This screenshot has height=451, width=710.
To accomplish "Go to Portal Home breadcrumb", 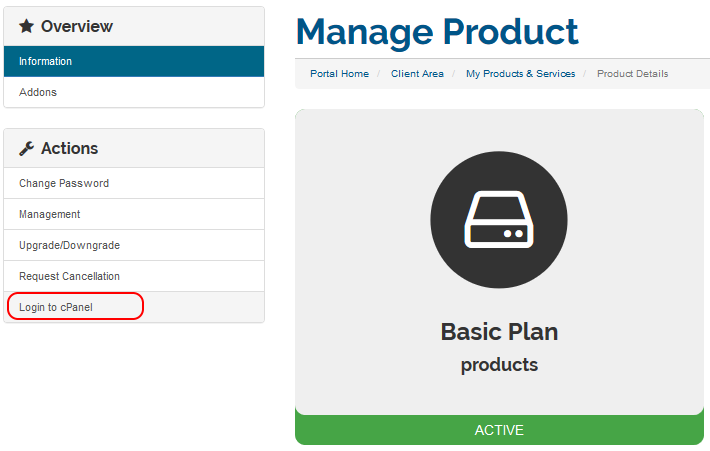I will click(x=339, y=74).
